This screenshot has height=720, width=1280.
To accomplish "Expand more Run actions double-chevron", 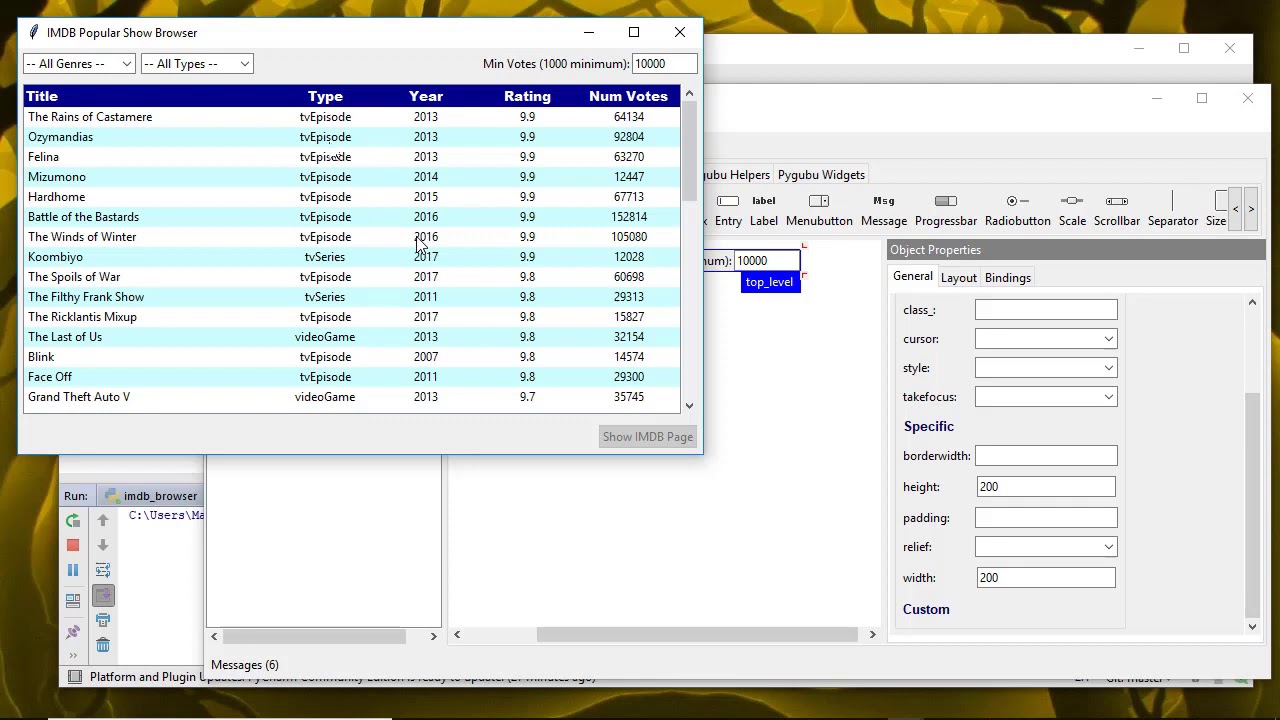I will [x=73, y=655].
